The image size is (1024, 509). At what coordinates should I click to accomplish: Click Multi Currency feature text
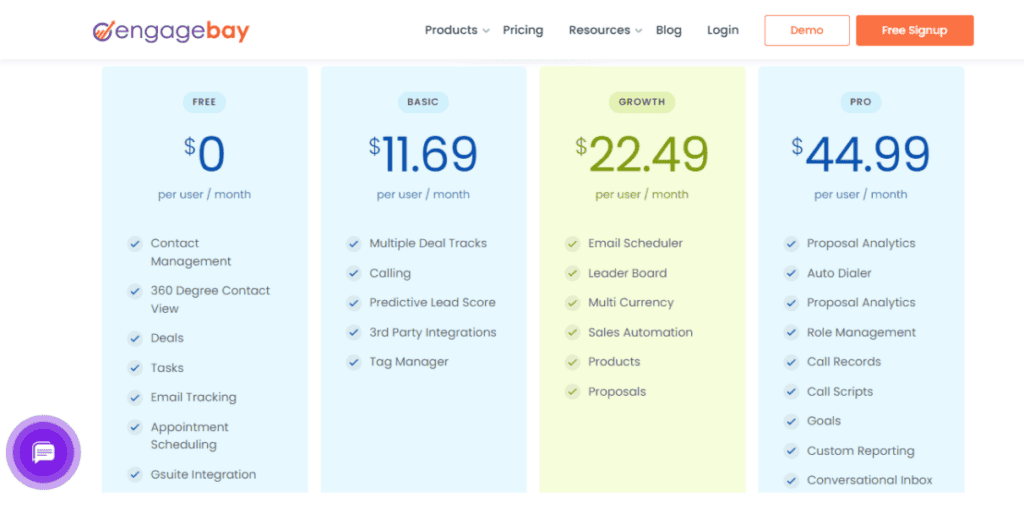tap(631, 303)
